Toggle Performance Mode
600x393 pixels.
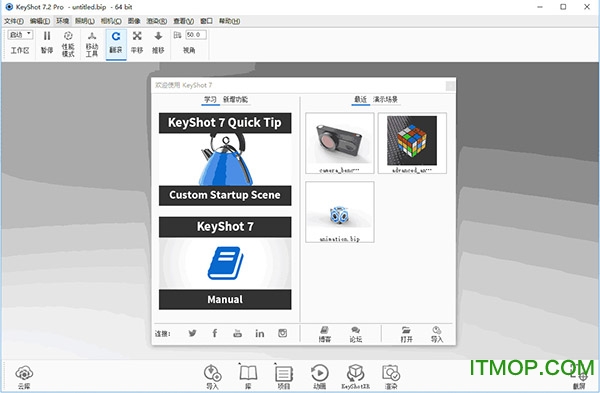pyautogui.click(x=68, y=44)
